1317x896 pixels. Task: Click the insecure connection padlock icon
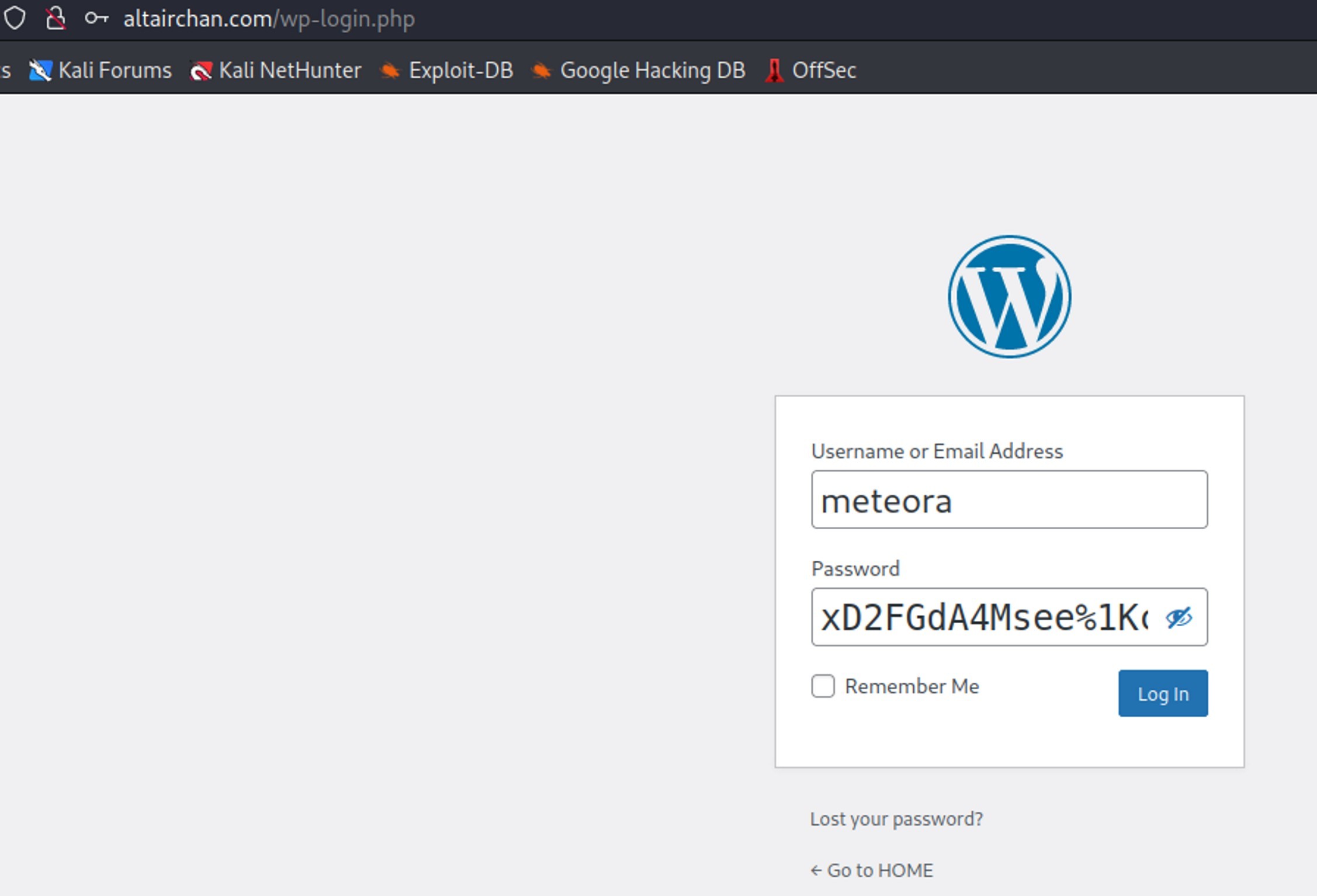coord(56,18)
